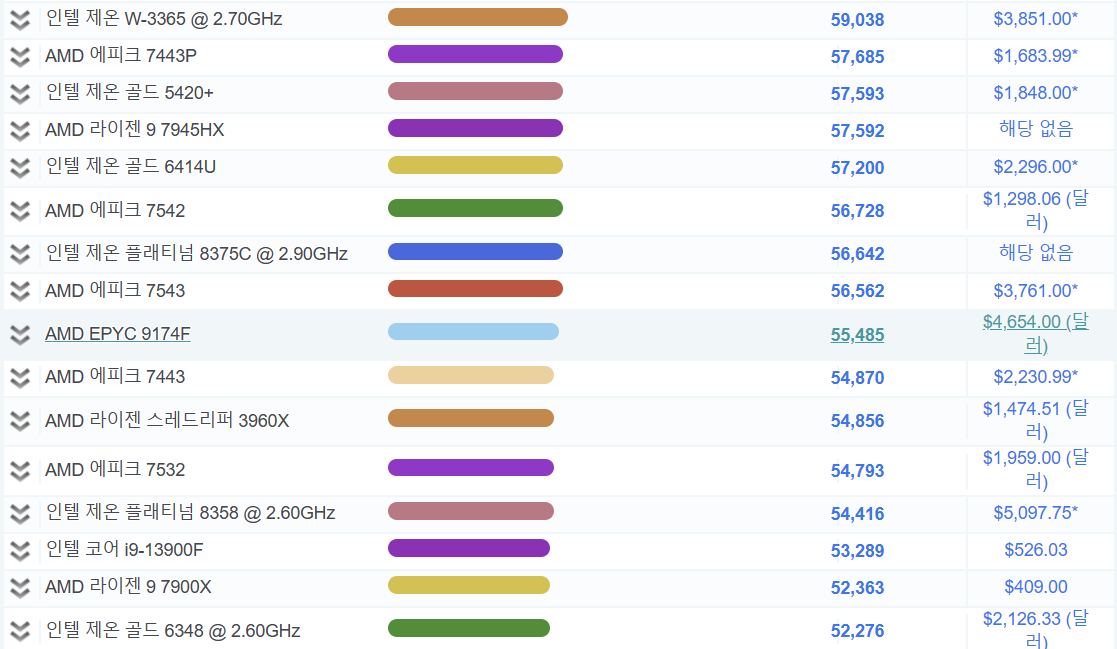Click the 57,685 benchmark score
1117x649 pixels.
[857, 57]
